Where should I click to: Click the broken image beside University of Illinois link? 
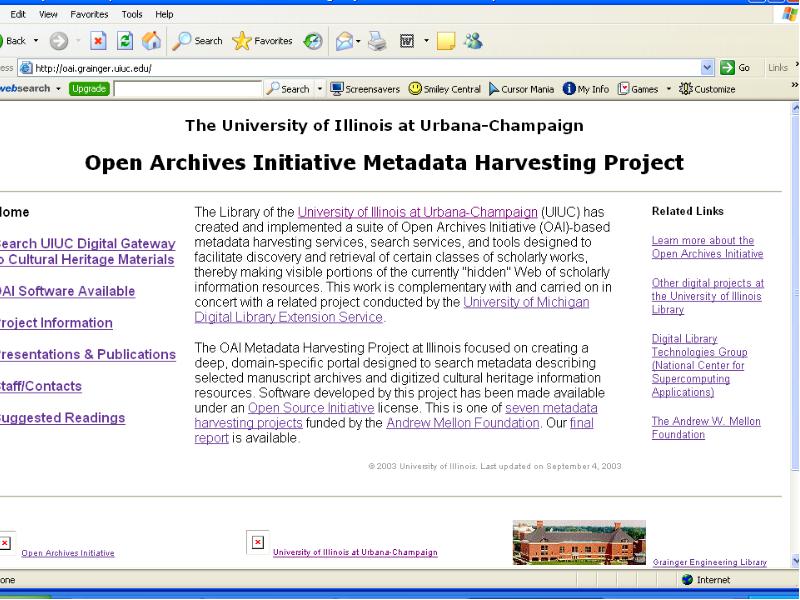click(258, 542)
